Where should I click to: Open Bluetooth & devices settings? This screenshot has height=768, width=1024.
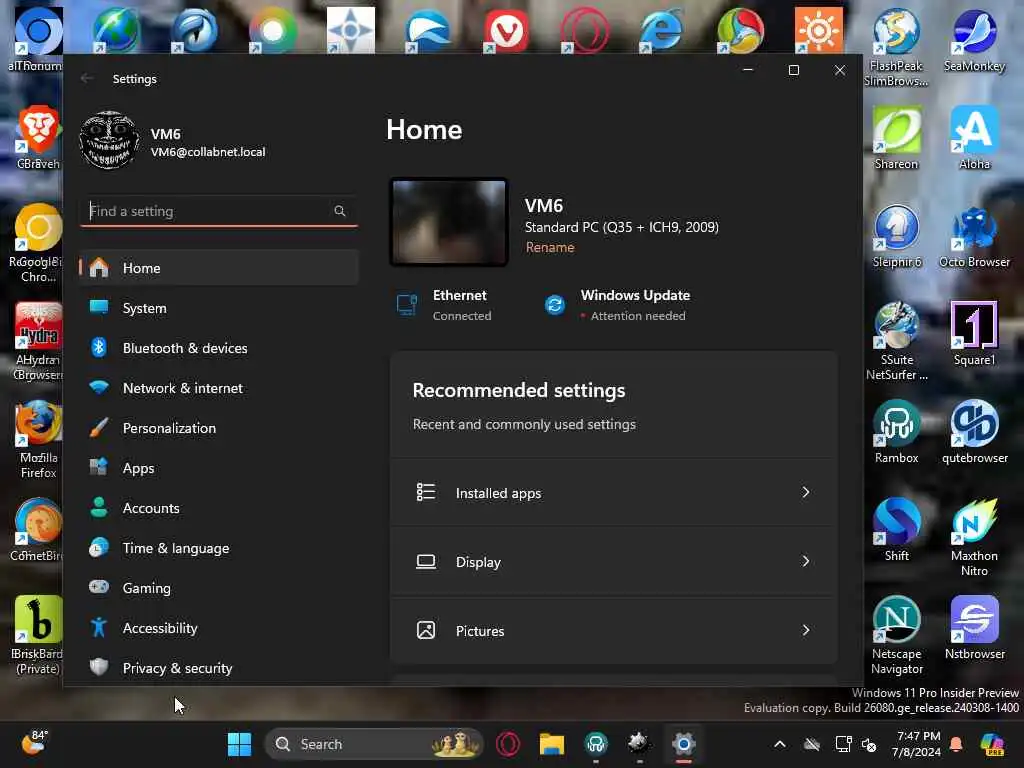click(219, 348)
